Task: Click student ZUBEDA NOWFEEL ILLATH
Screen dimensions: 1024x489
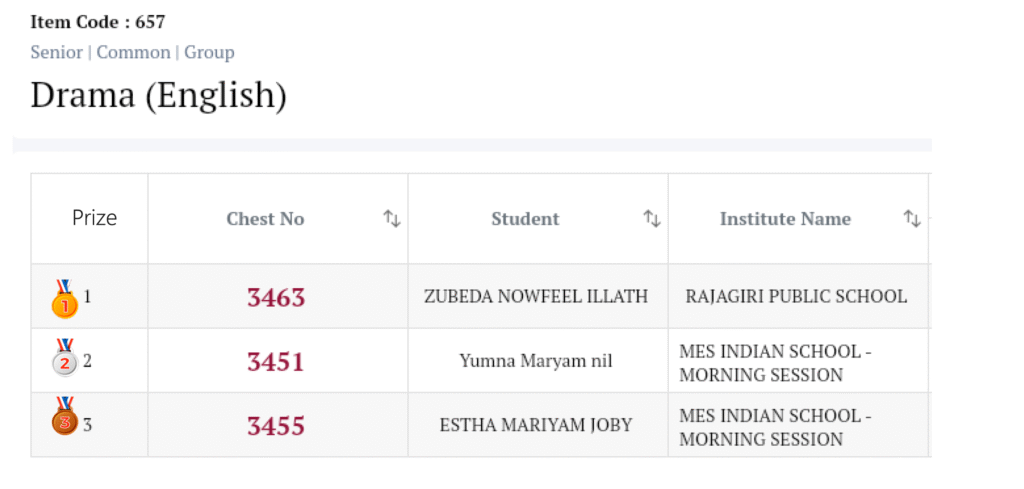Action: (x=536, y=297)
